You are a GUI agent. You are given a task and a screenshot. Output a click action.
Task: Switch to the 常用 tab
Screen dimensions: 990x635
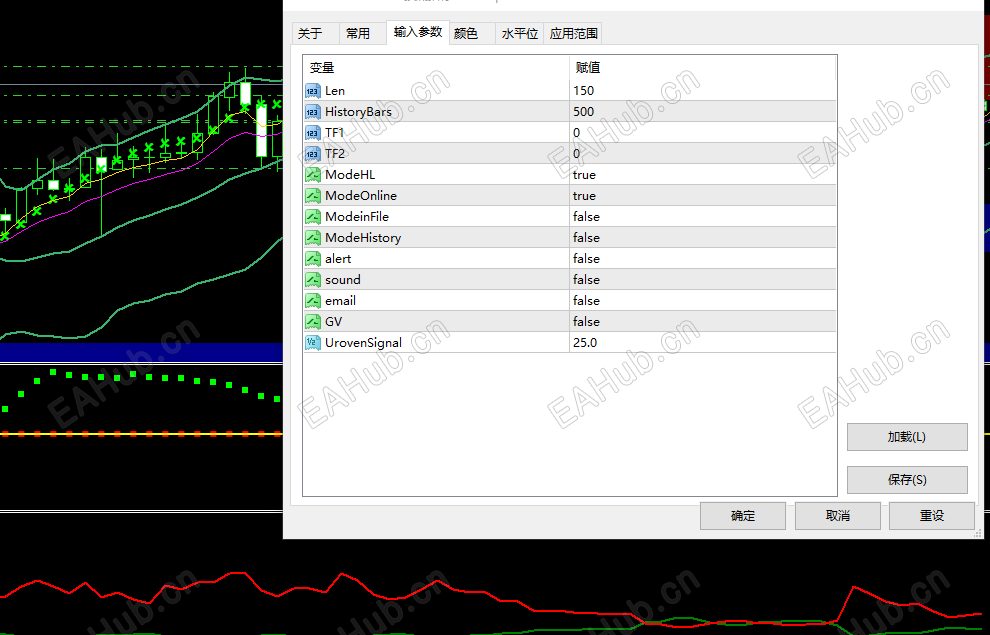click(363, 33)
